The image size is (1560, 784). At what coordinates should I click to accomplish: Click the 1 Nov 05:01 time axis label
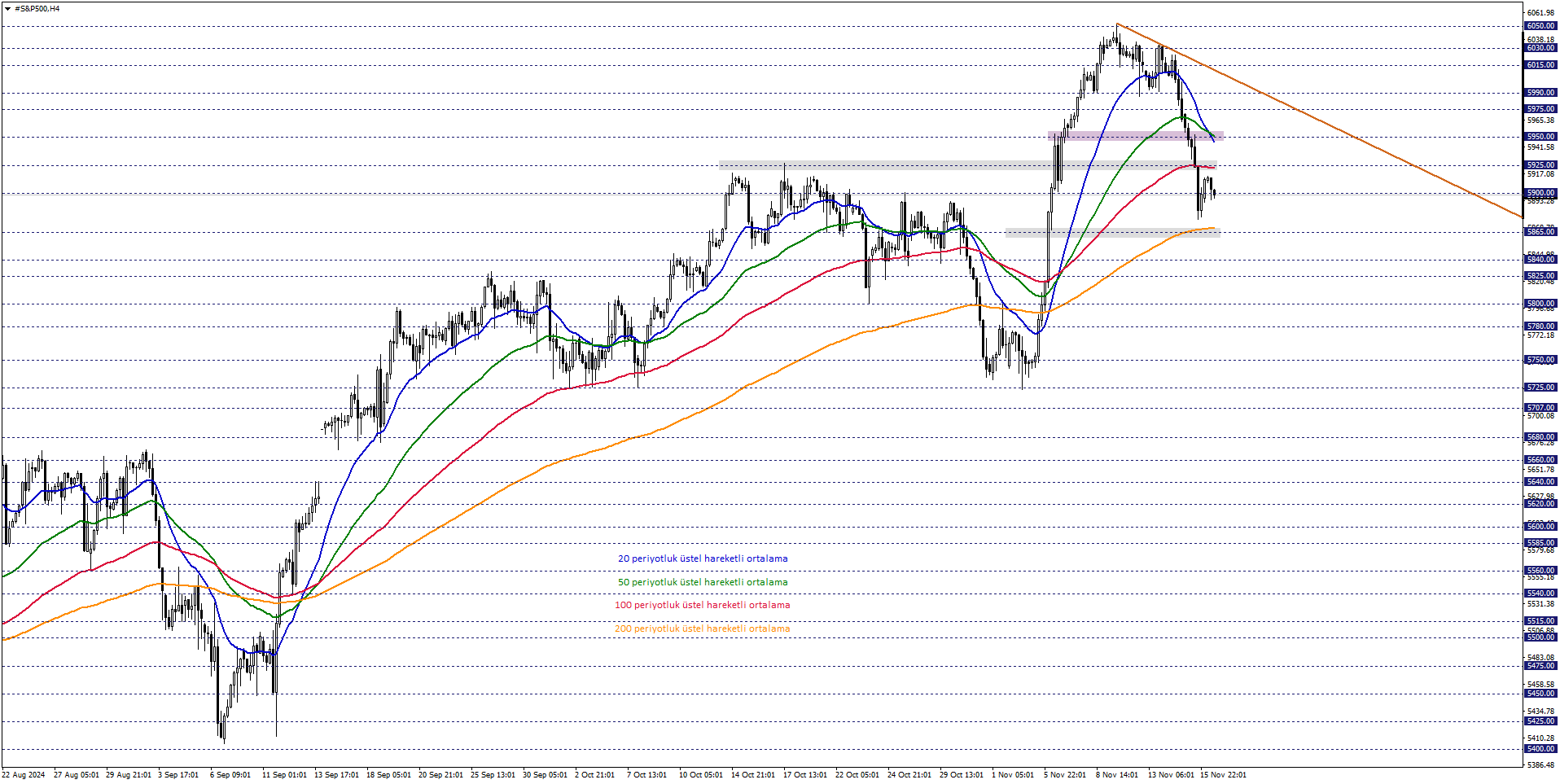point(1013,775)
